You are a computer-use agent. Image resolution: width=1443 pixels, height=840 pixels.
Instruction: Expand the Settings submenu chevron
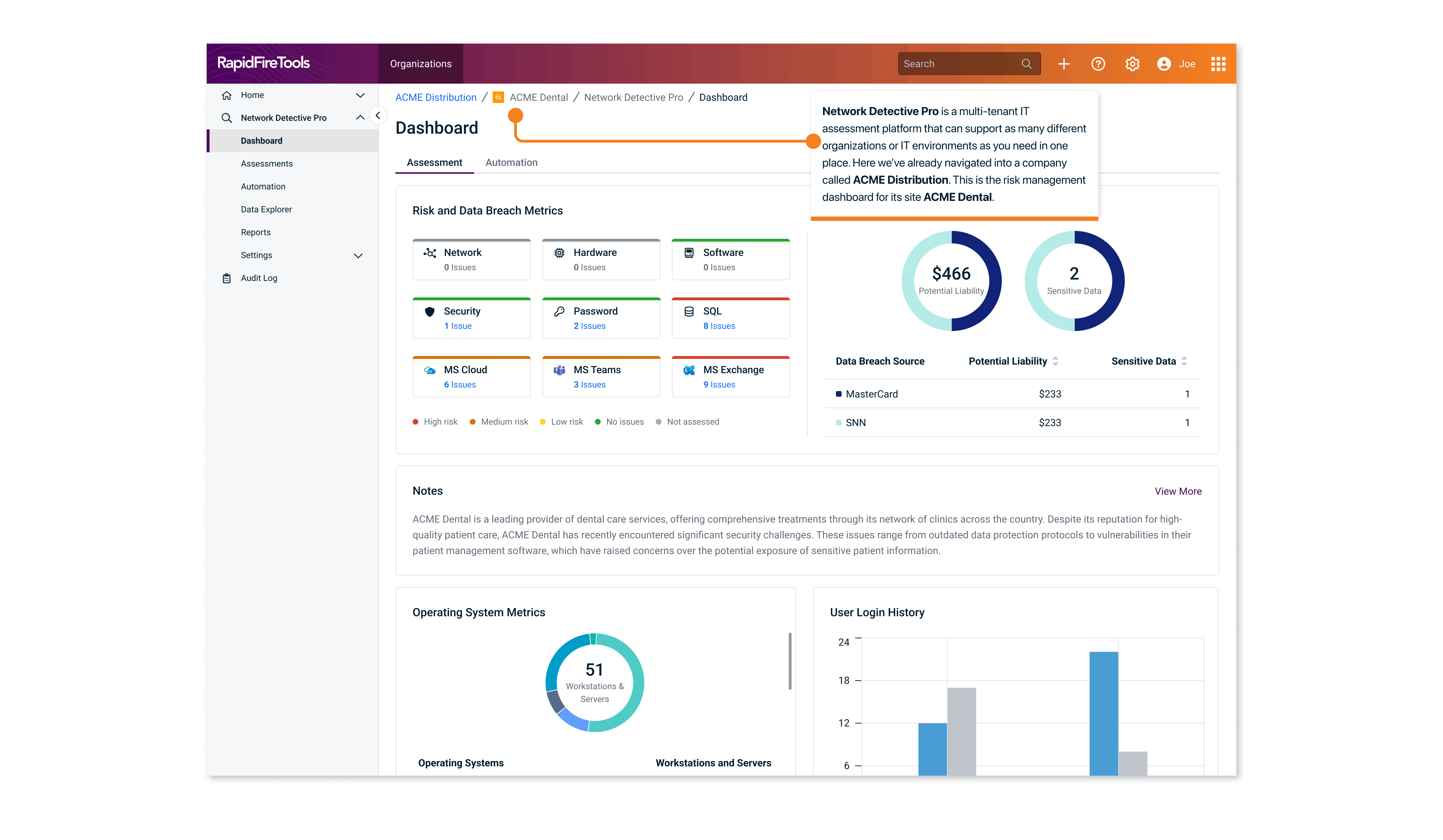pos(359,255)
